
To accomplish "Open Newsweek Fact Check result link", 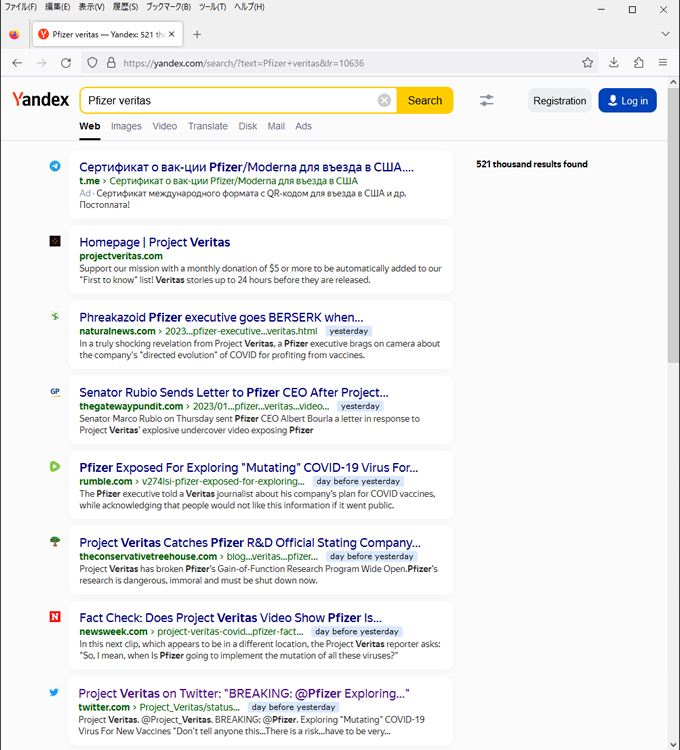I will pyautogui.click(x=230, y=618).
